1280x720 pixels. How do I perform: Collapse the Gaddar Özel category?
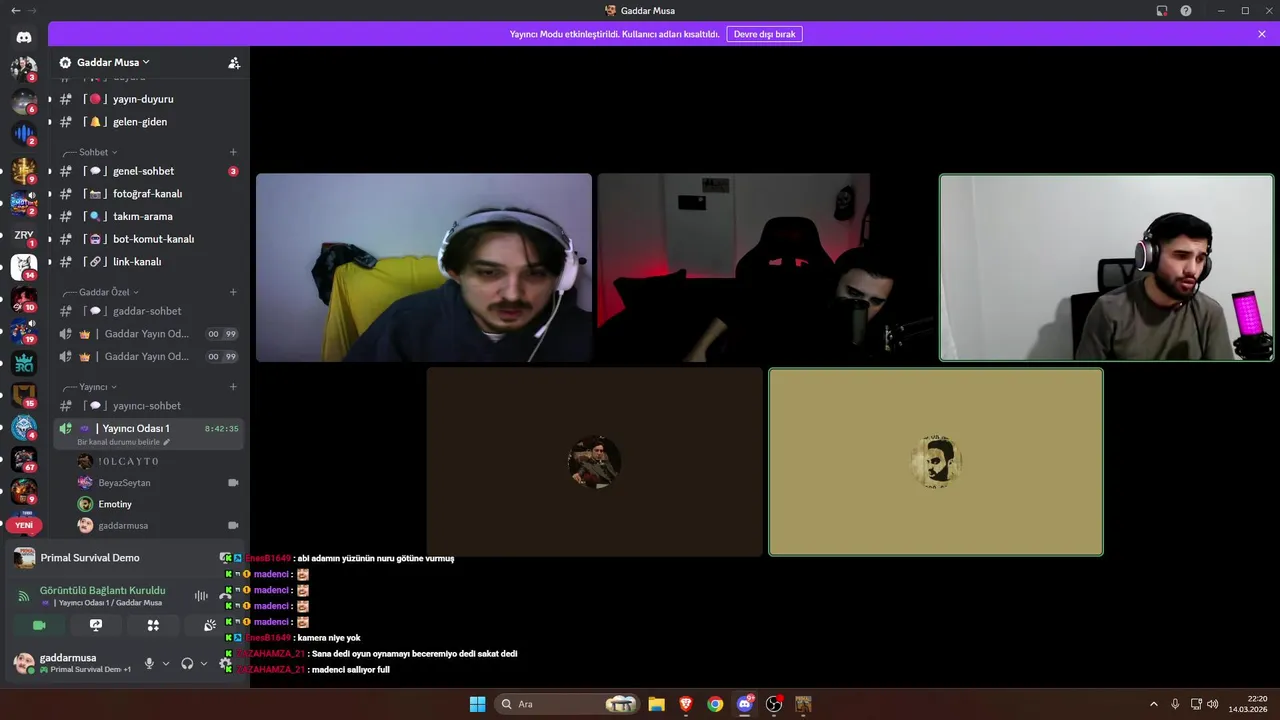[x=109, y=292]
